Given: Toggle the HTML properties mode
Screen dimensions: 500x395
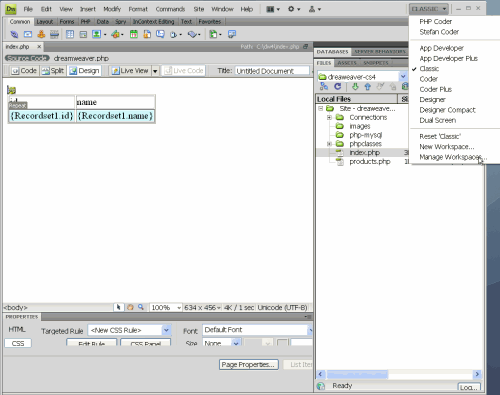Looking at the screenshot, I should tap(17, 329).
